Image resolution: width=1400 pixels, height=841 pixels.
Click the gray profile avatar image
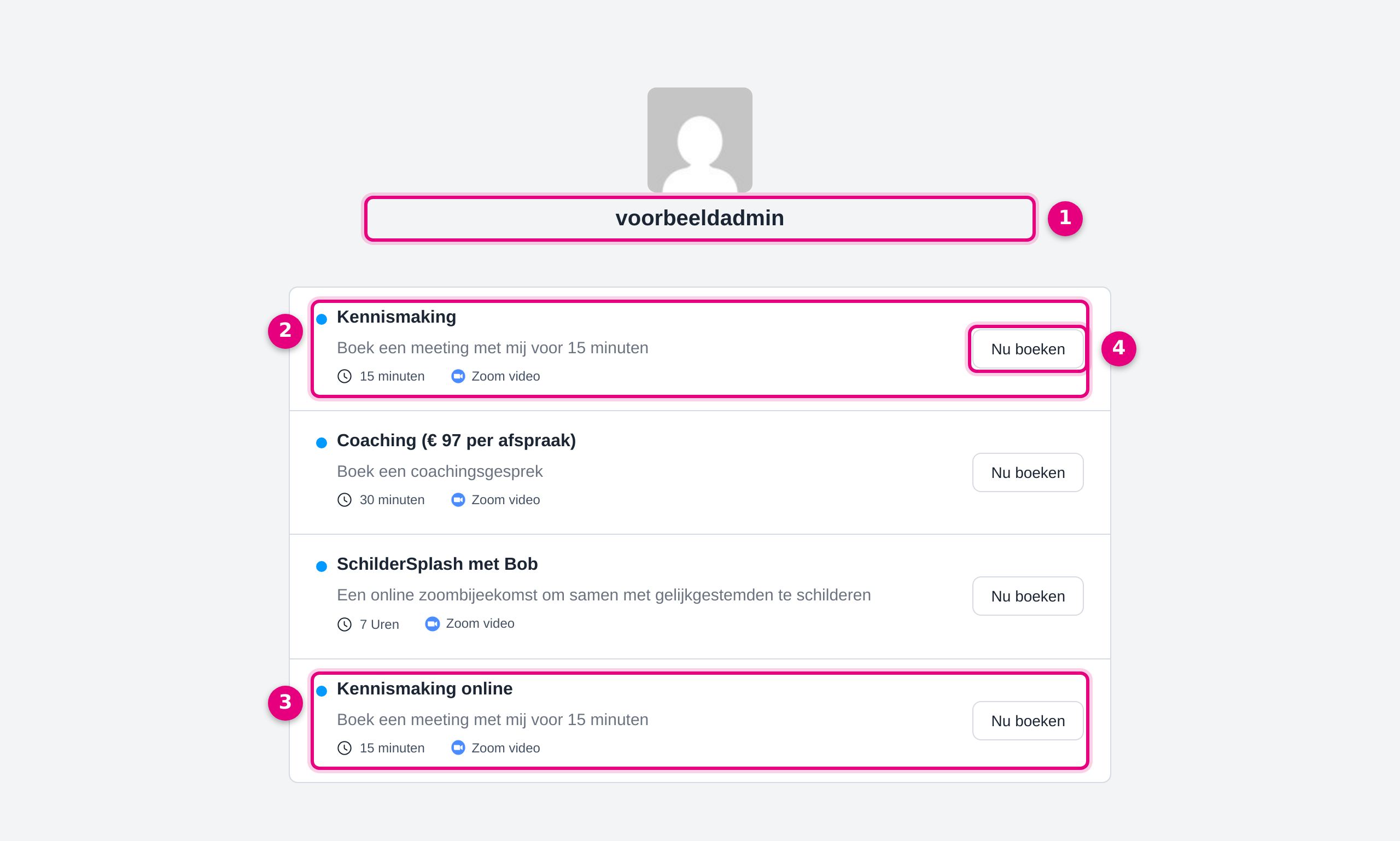click(699, 139)
